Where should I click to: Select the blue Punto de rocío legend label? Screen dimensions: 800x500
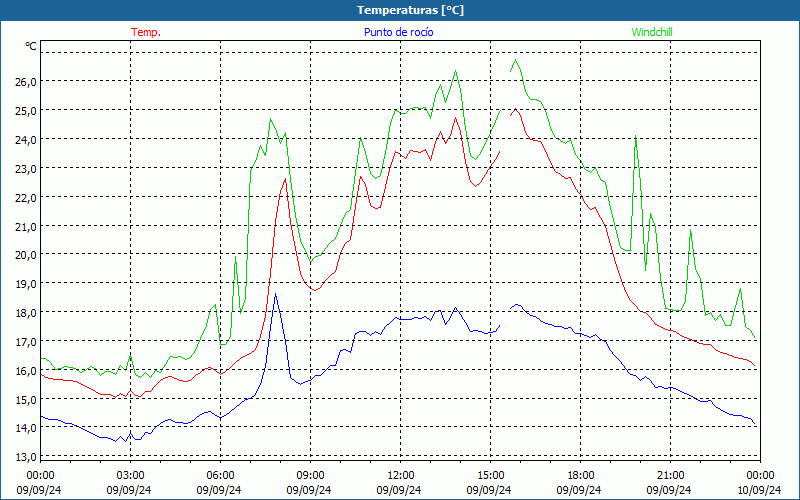[x=398, y=32]
